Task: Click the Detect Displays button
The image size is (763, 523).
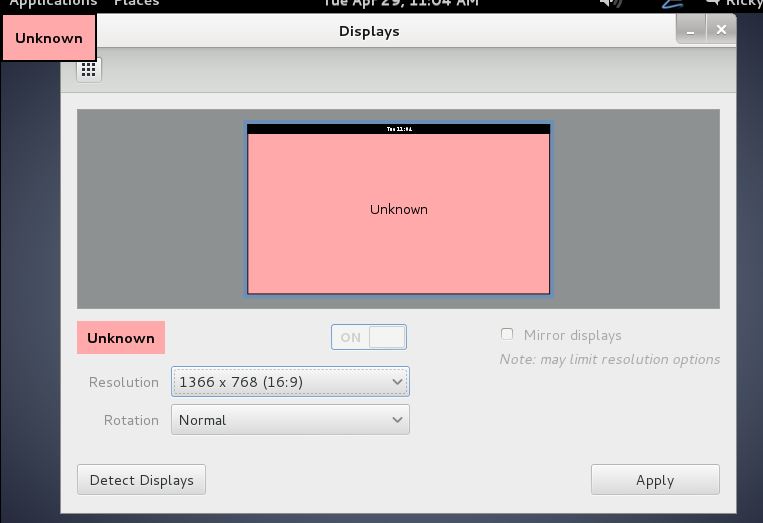Action: pos(141,480)
